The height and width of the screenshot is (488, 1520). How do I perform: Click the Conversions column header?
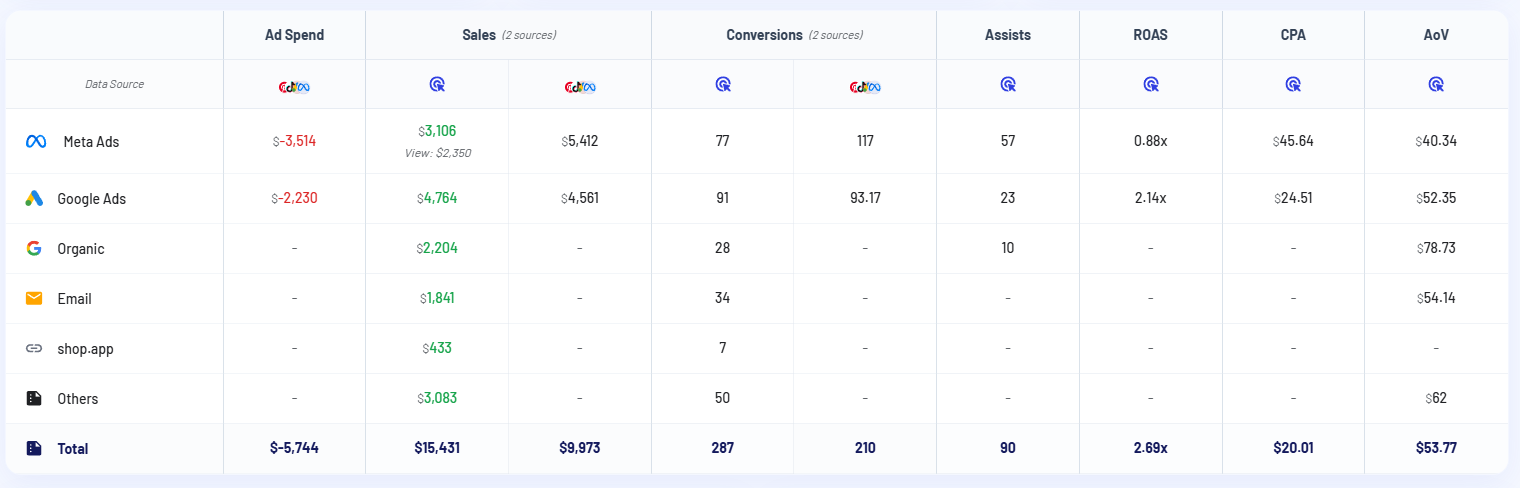(764, 35)
